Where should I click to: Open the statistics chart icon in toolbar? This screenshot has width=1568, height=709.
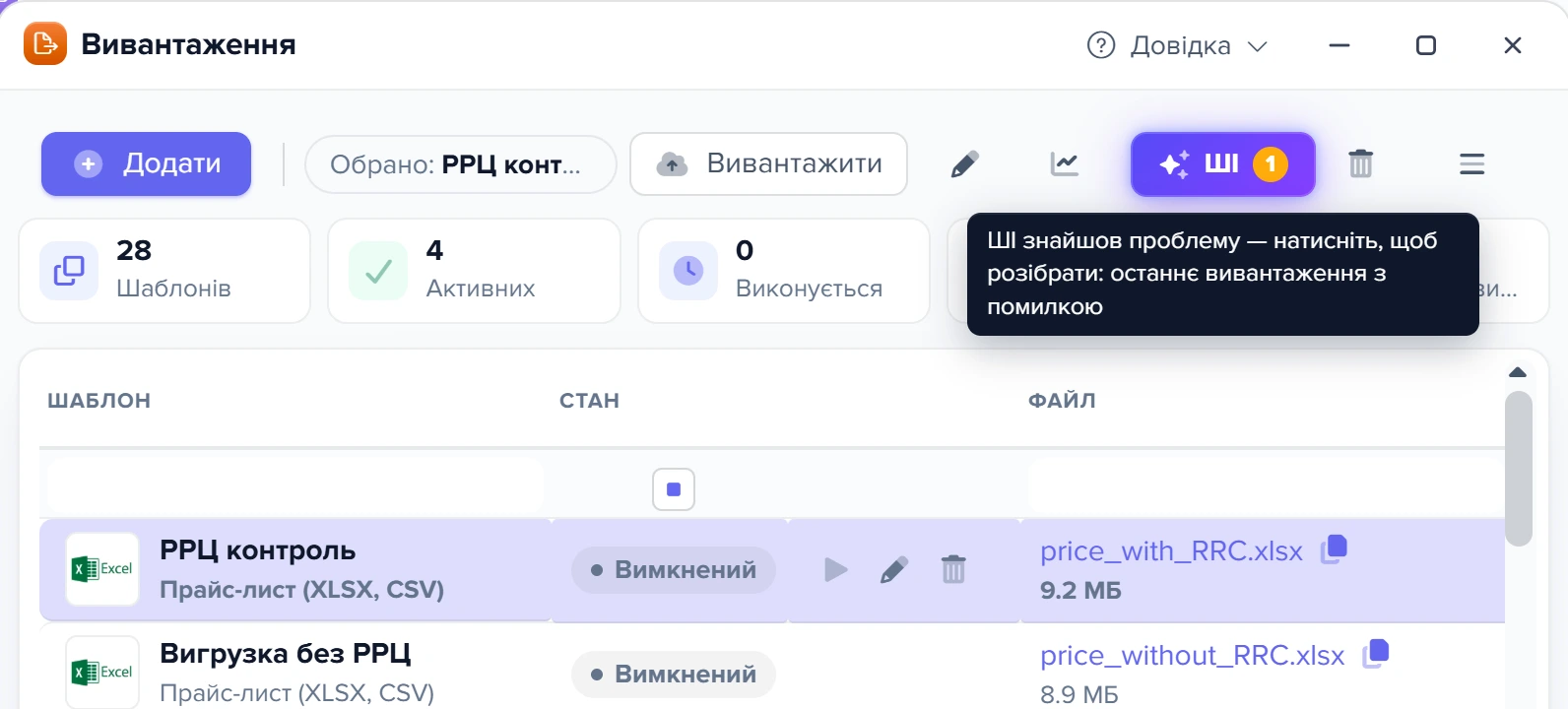1065,164
